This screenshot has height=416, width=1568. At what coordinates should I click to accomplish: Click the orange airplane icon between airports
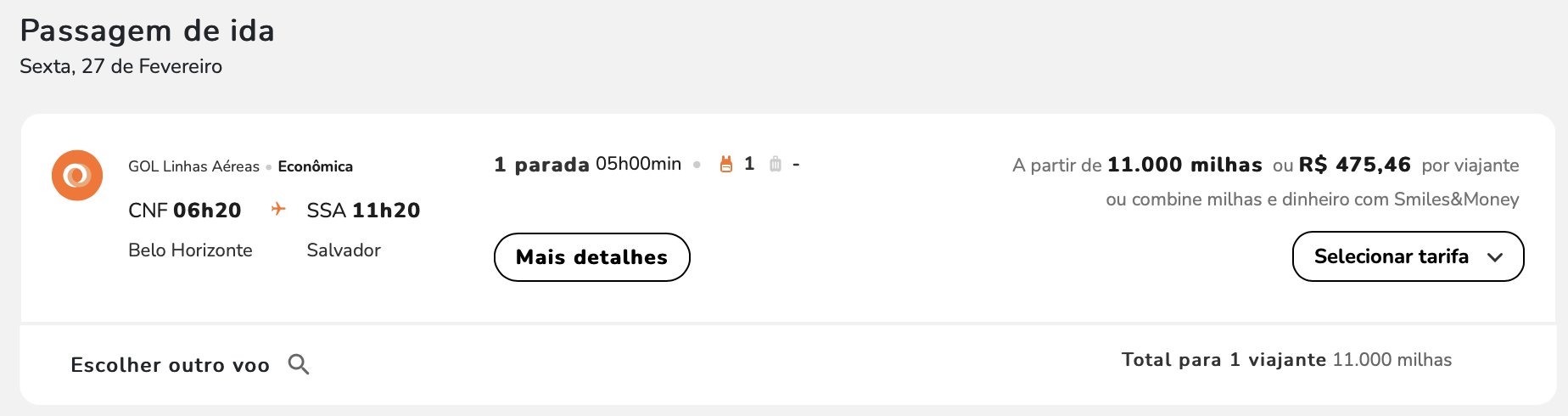click(278, 209)
